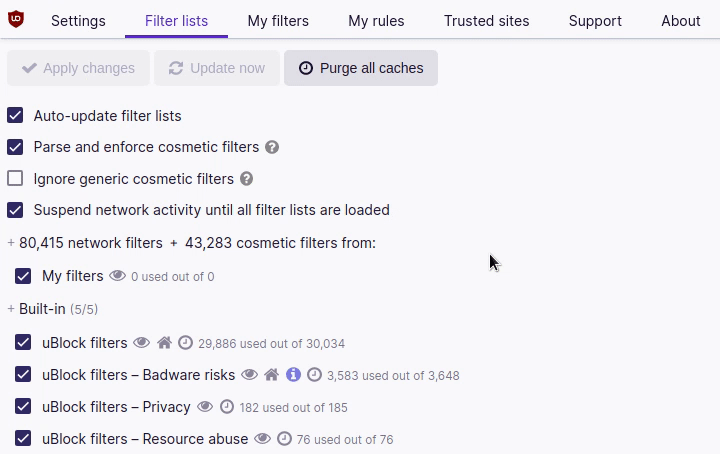The height and width of the screenshot is (454, 720).
Task: Click the Update now button
Action: click(x=217, y=68)
